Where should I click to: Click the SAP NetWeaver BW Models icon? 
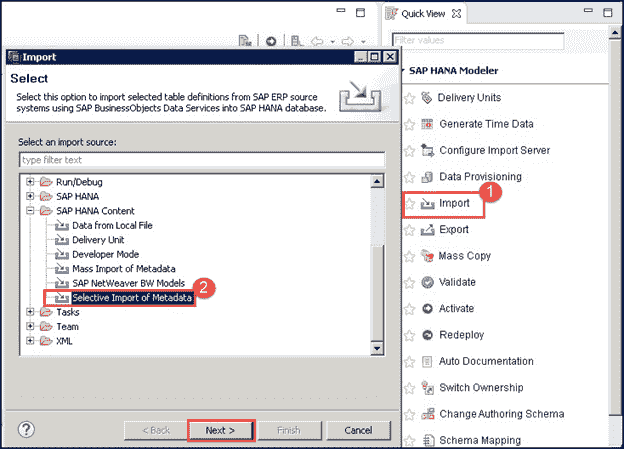coord(62,283)
